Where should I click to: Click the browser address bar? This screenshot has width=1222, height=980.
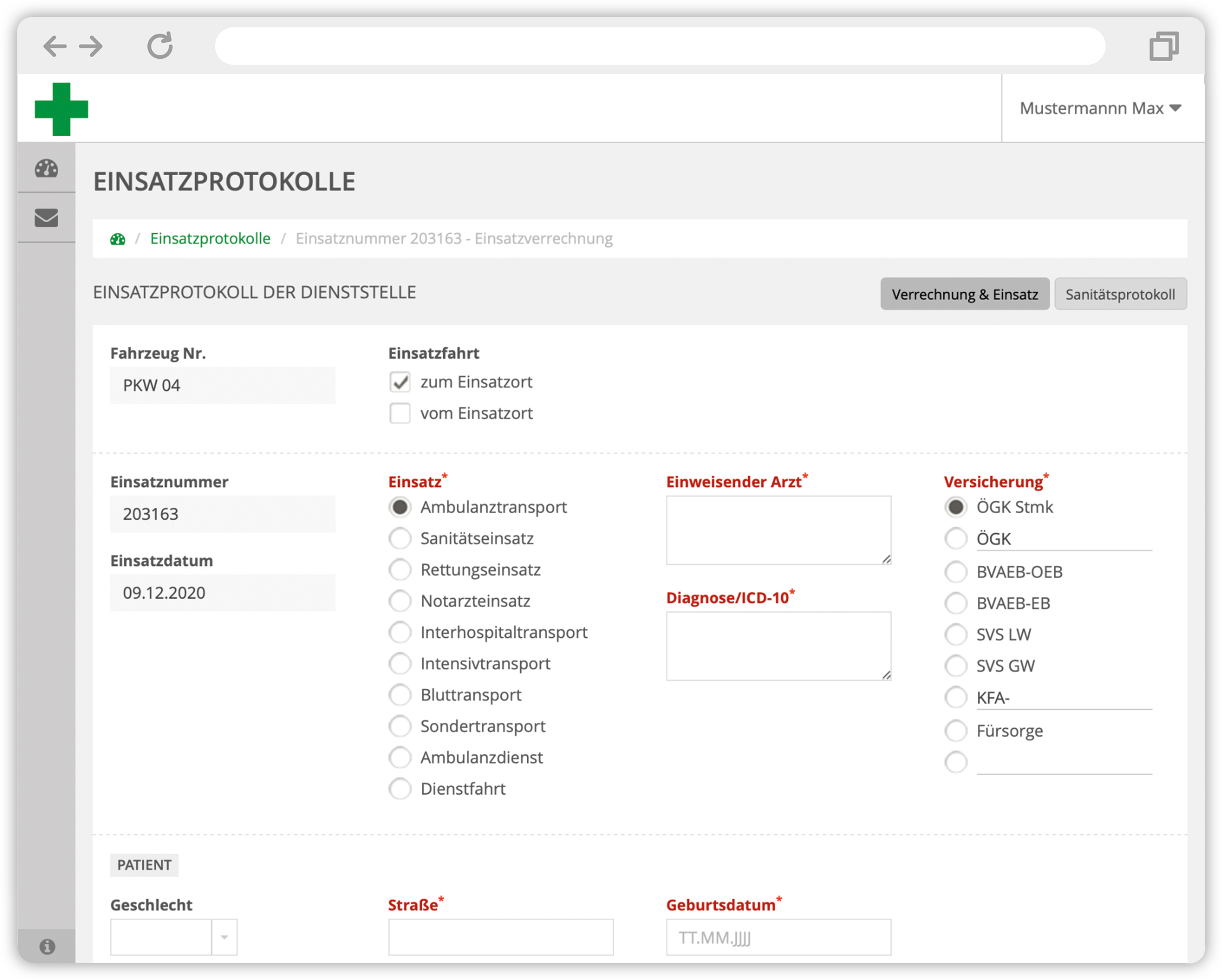tap(659, 46)
